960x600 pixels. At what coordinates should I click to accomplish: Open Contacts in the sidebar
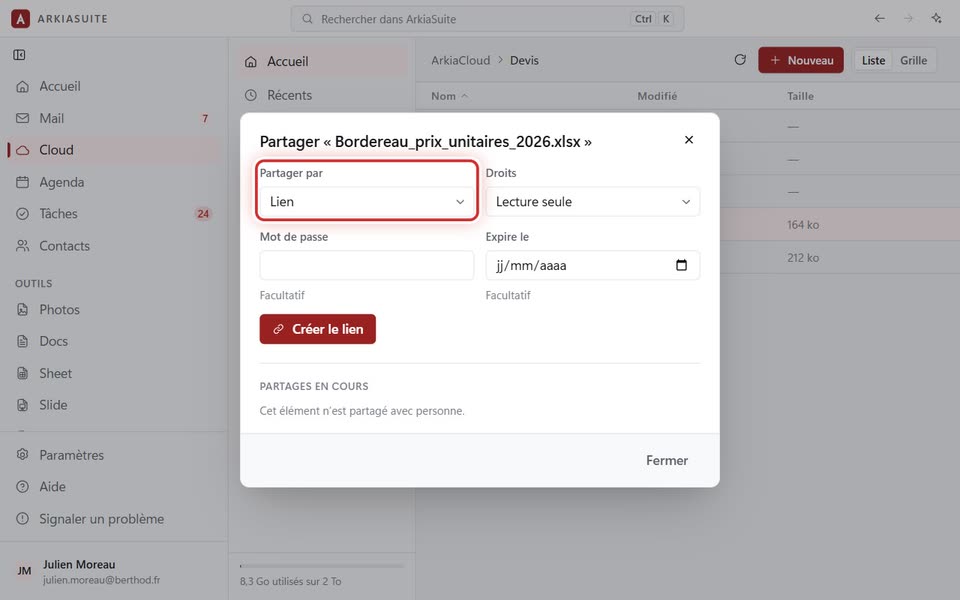pyautogui.click(x=114, y=246)
